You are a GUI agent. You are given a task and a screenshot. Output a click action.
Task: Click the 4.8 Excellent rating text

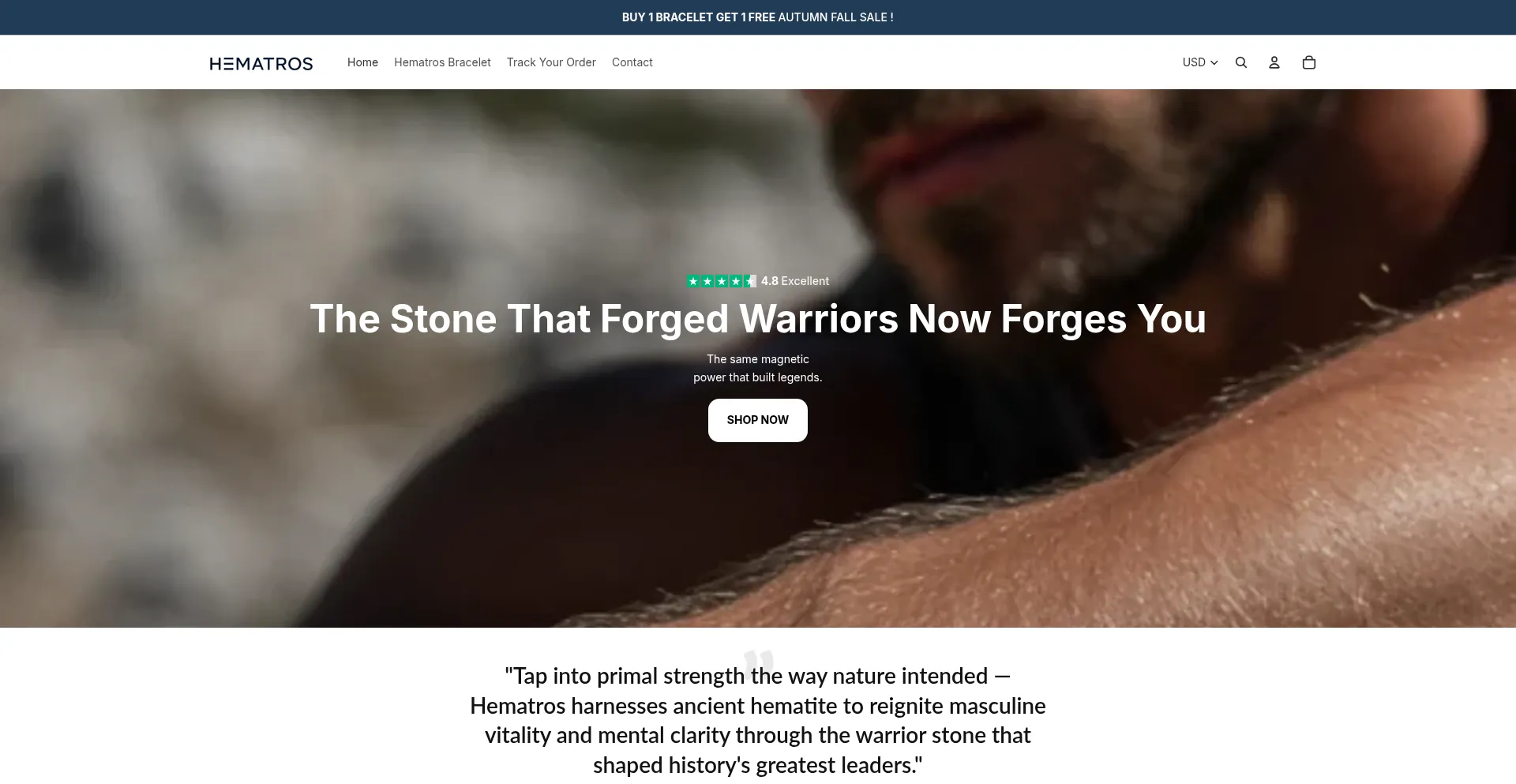(795, 281)
